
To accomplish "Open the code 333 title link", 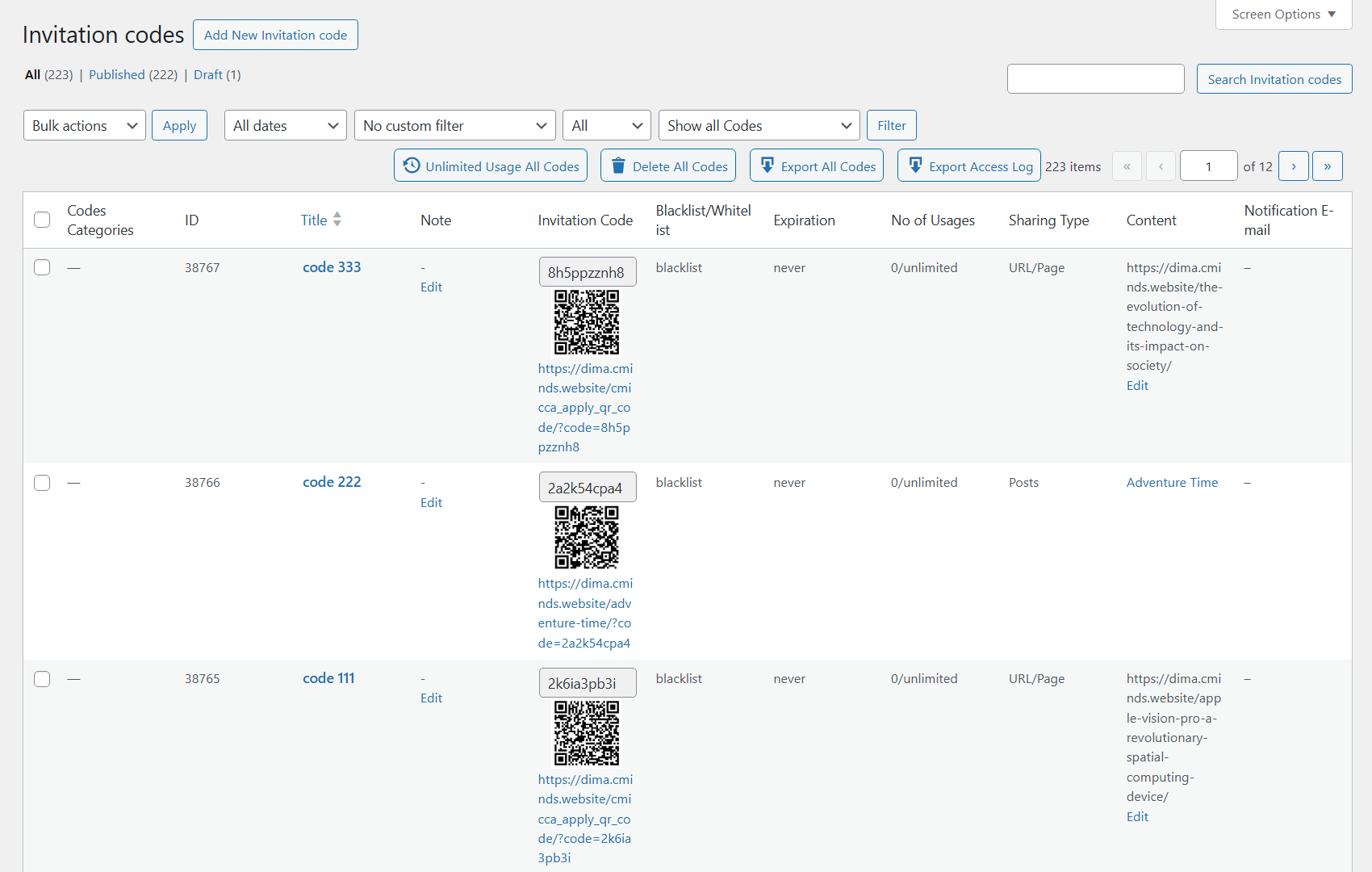I will pos(332,267).
